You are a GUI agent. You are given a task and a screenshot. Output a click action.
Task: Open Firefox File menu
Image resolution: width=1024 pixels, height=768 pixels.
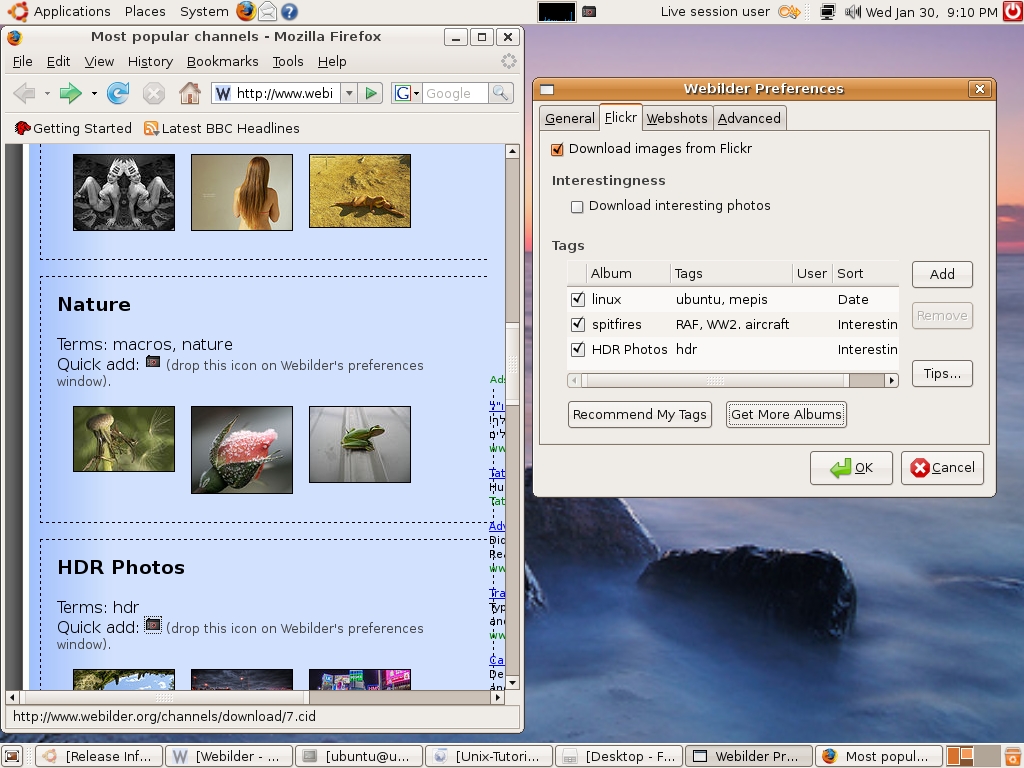click(x=22, y=61)
